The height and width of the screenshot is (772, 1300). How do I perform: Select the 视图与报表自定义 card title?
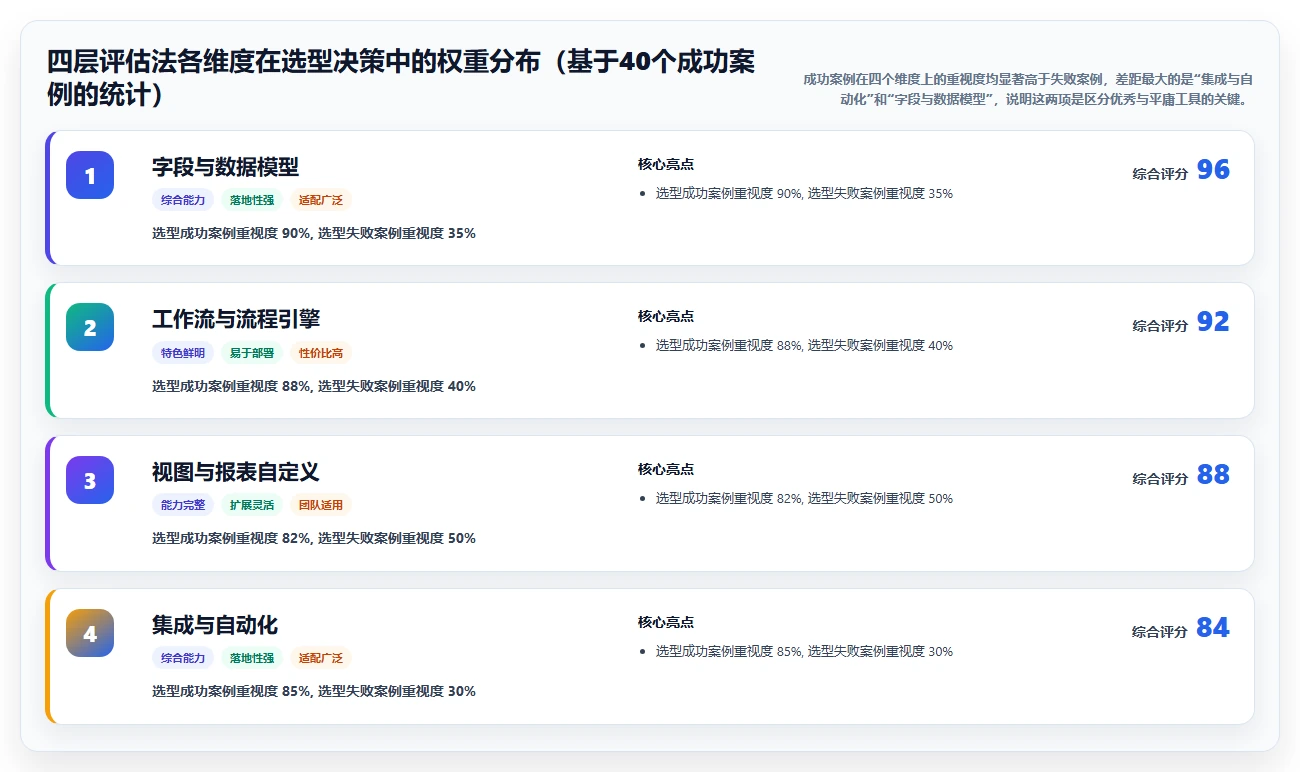point(236,472)
